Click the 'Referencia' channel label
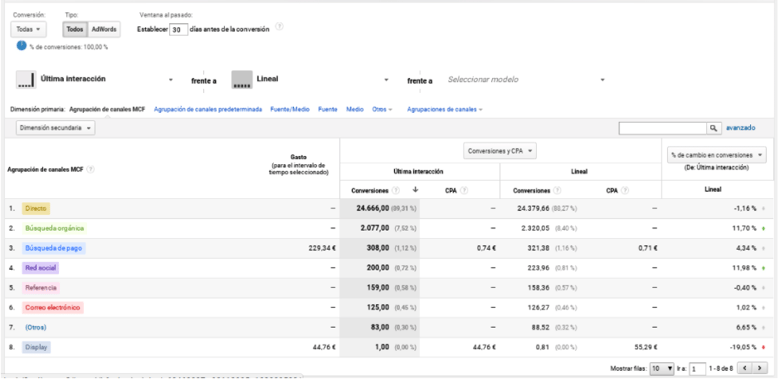Image resolution: width=780 pixels, height=379 pixels. pos(41,288)
